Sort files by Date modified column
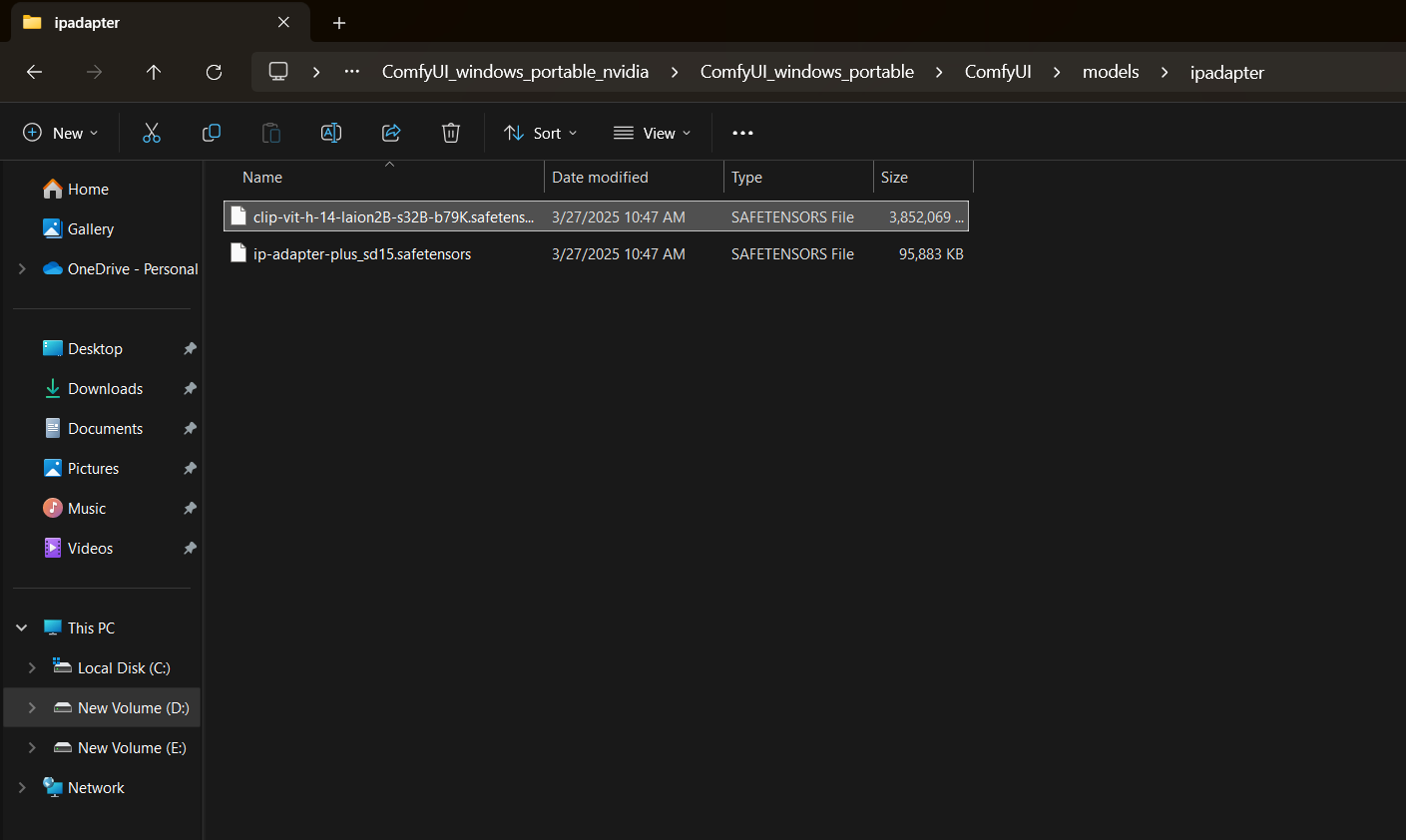The width and height of the screenshot is (1406, 840). [600, 178]
